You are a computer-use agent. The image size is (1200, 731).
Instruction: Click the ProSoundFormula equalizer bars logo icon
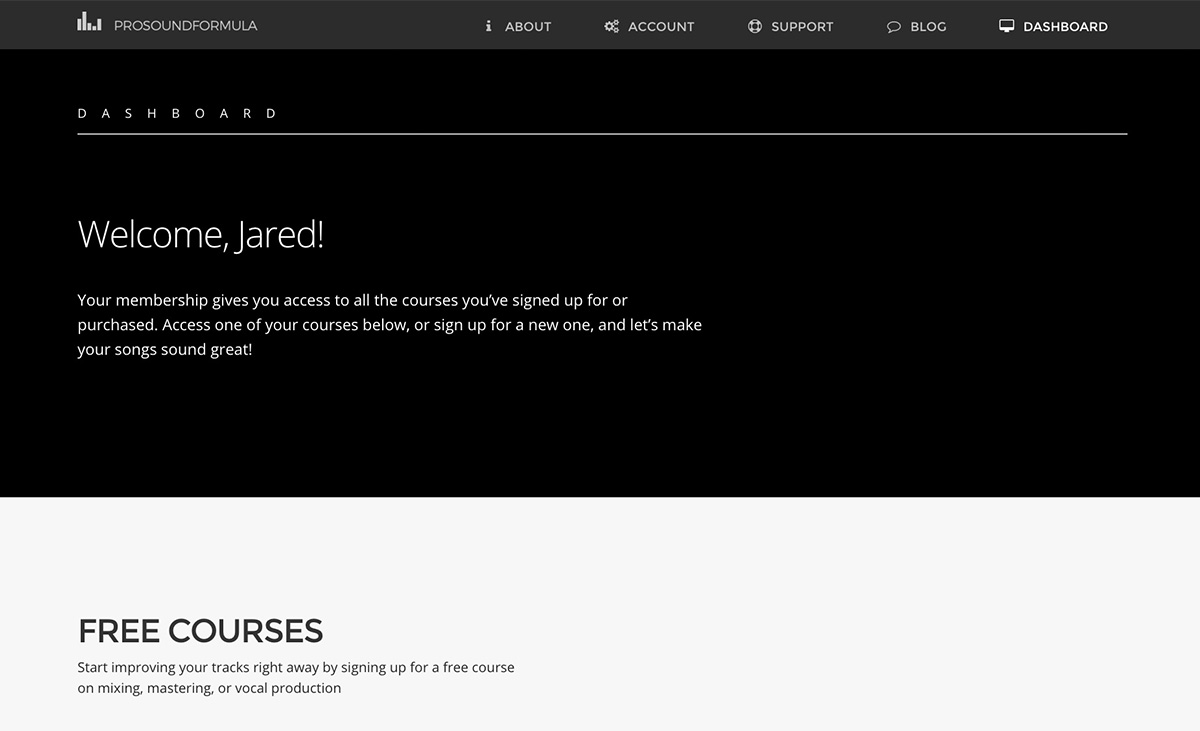(89, 22)
